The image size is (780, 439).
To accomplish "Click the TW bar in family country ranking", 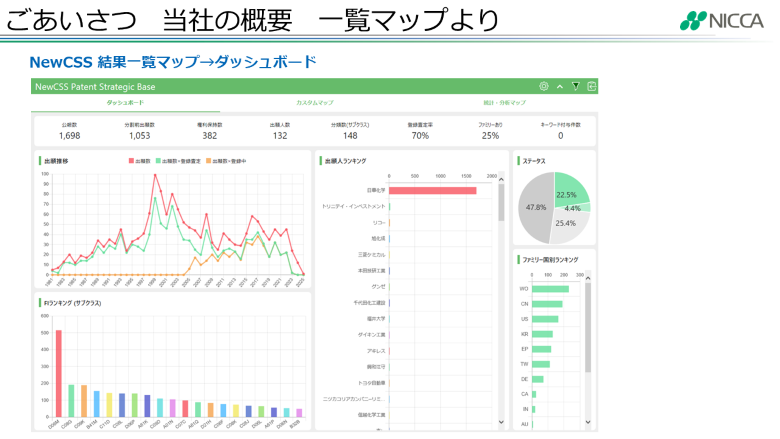I will pos(541,364).
